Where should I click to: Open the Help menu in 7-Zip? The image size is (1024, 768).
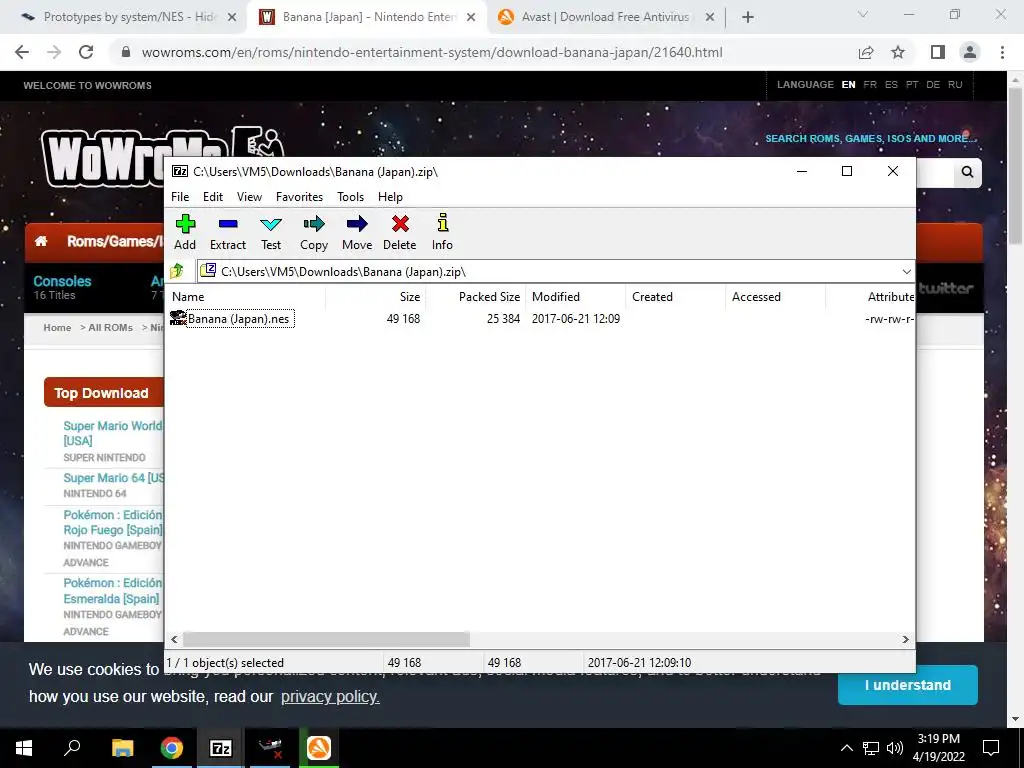390,197
